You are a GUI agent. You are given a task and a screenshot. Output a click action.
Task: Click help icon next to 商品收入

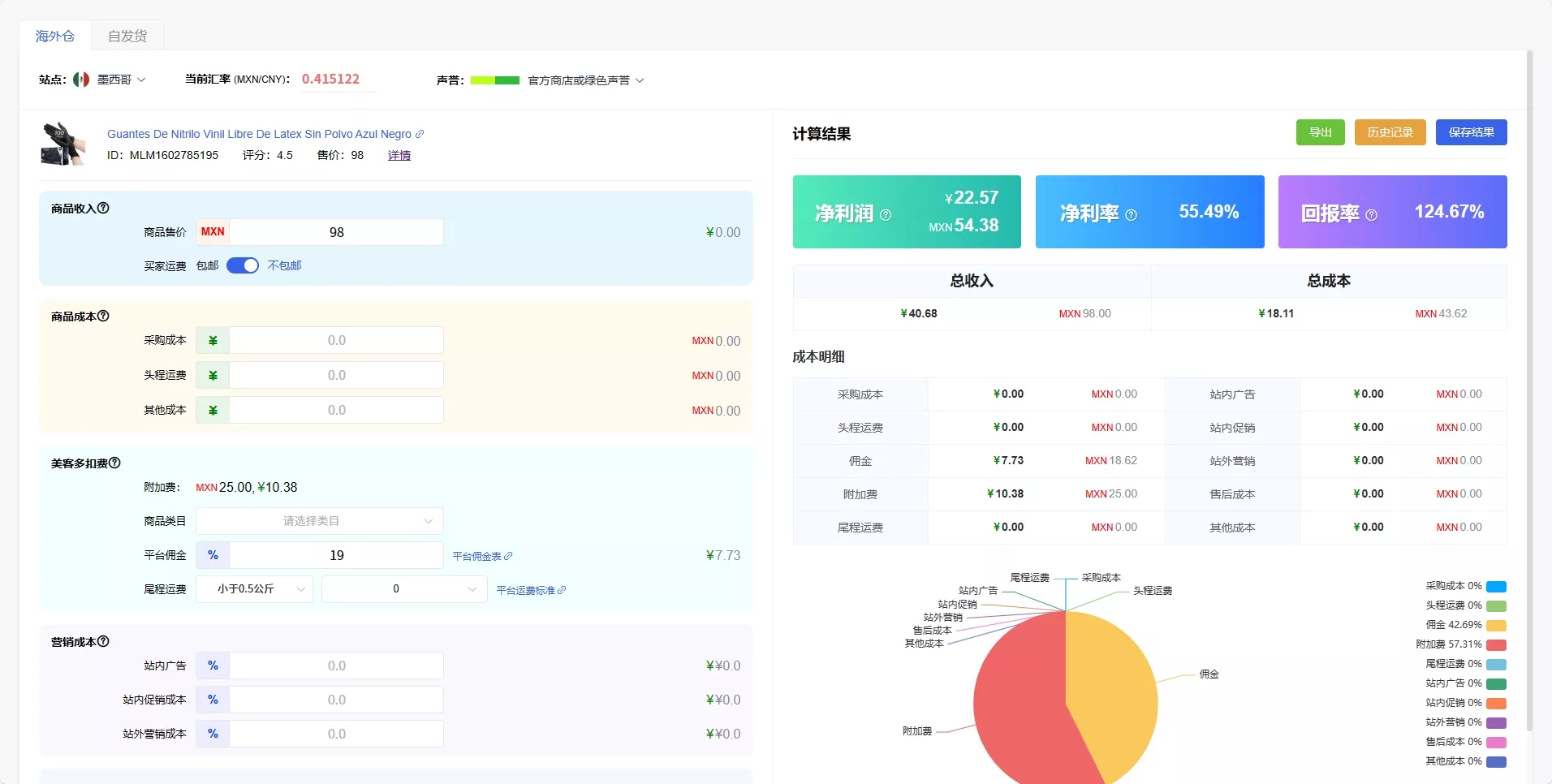point(103,208)
